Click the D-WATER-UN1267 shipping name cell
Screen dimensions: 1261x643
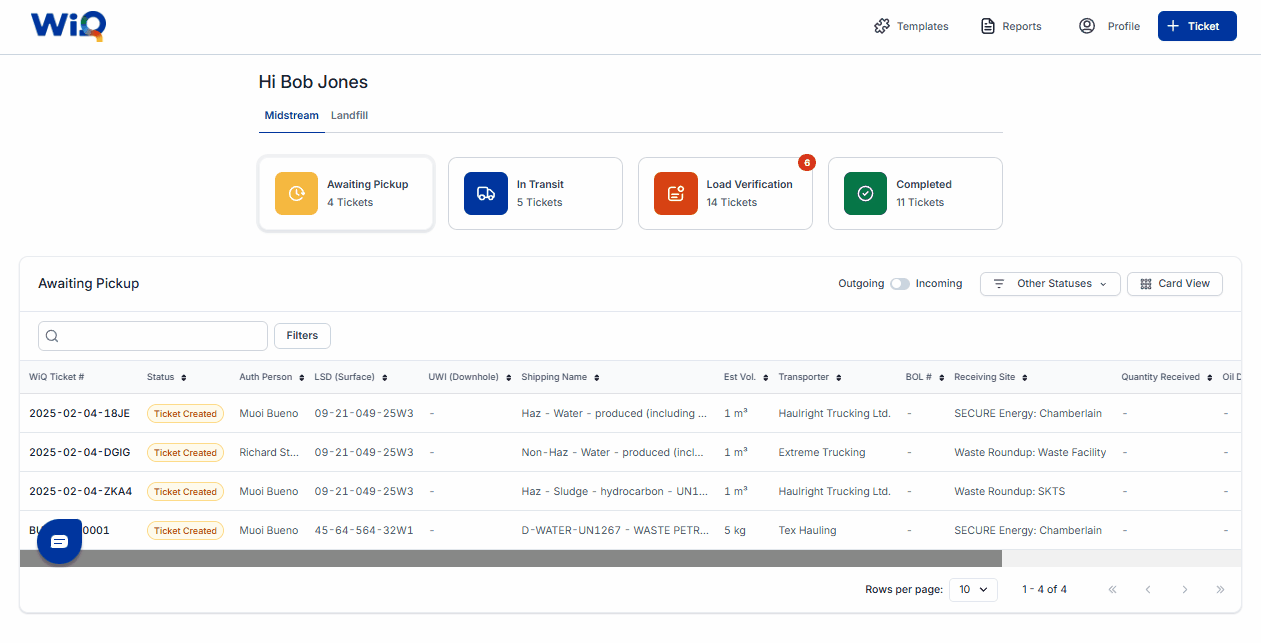615,530
